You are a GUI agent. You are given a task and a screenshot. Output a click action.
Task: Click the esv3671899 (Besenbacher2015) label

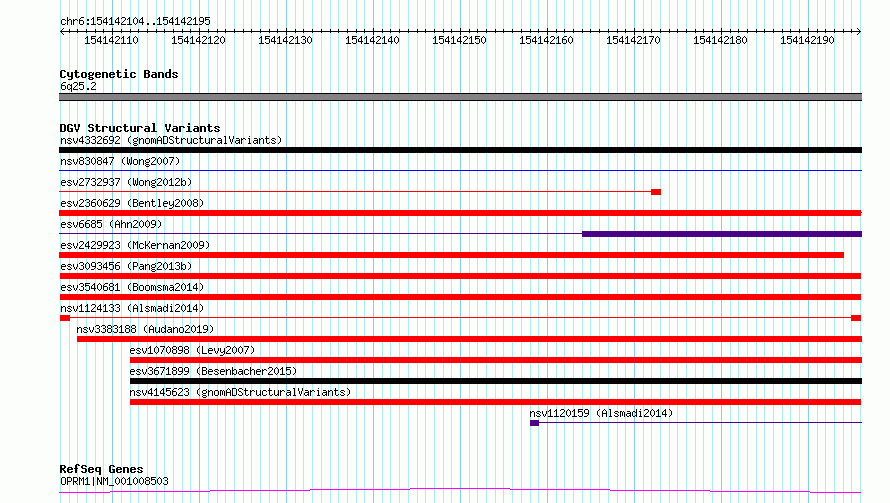(213, 371)
